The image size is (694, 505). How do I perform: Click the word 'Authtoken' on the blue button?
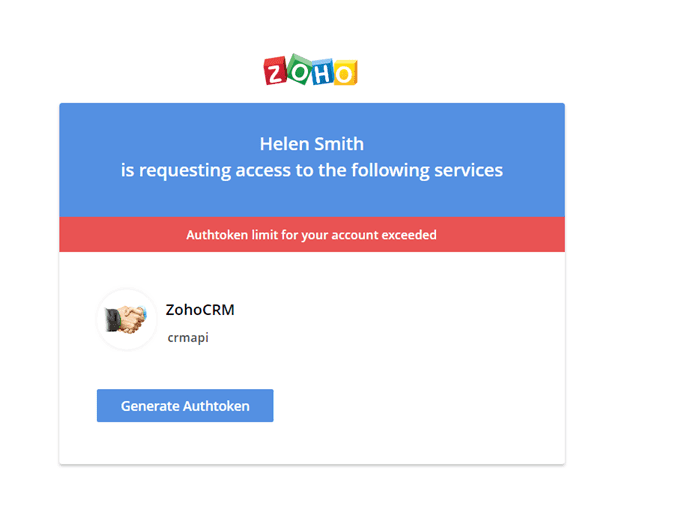(x=216, y=406)
